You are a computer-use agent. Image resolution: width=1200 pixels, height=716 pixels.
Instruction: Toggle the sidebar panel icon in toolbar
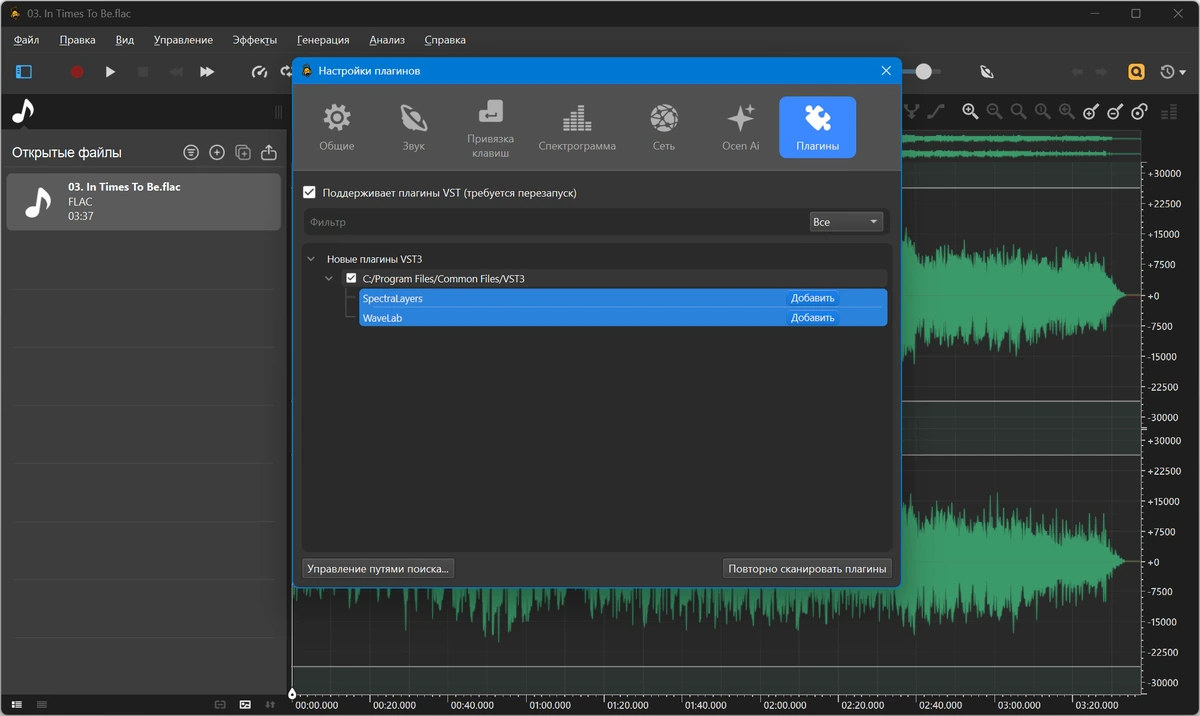click(x=24, y=72)
